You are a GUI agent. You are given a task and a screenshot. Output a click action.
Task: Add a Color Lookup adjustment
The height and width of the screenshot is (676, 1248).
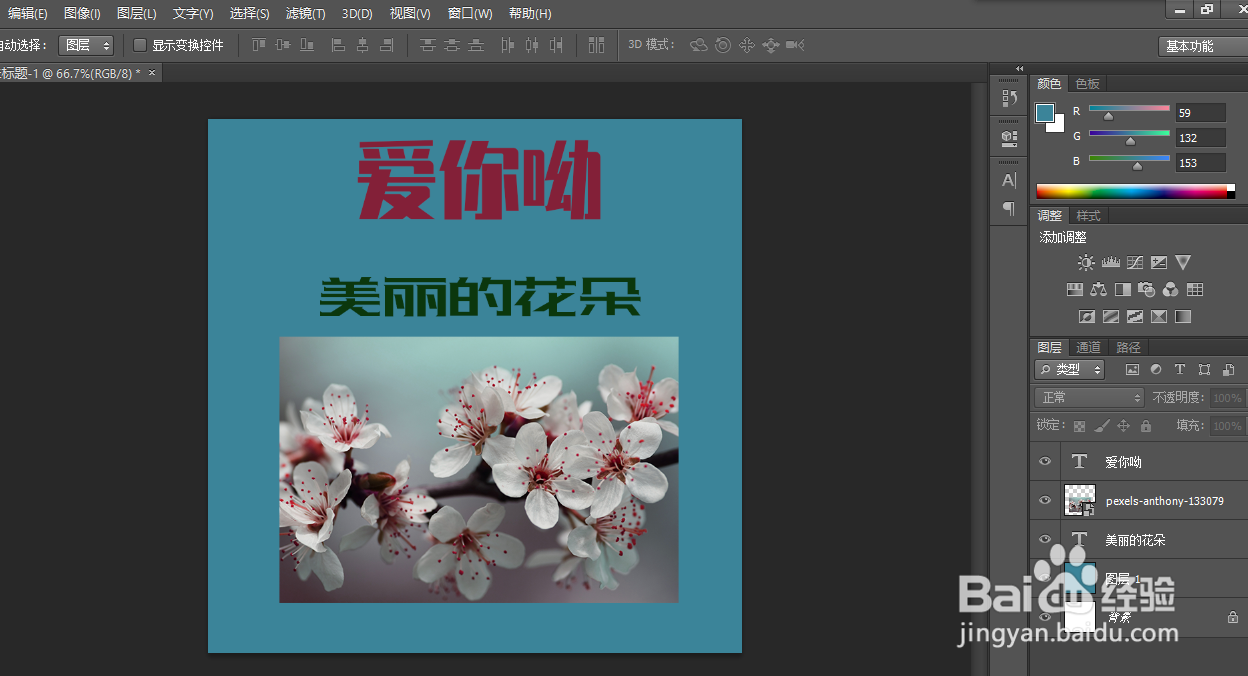1195,290
